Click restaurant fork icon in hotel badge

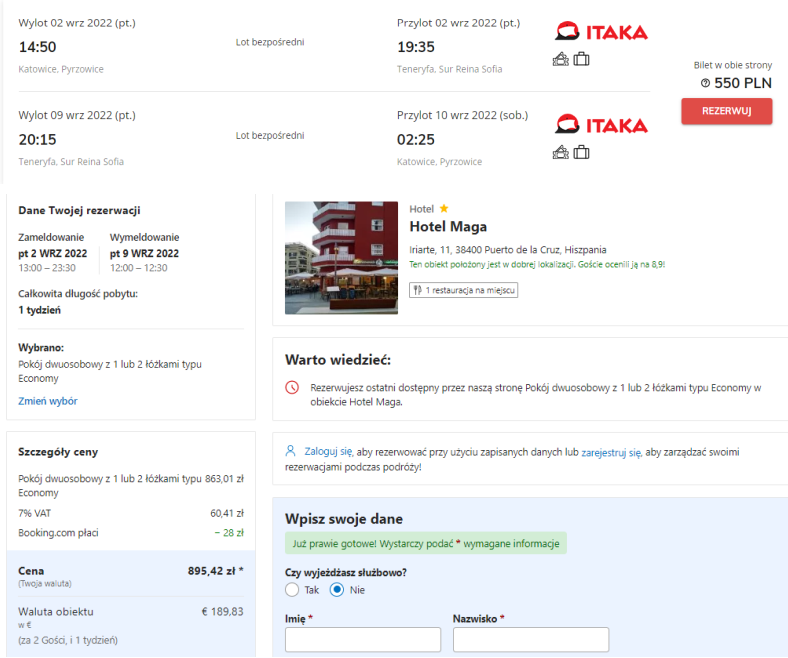point(418,290)
